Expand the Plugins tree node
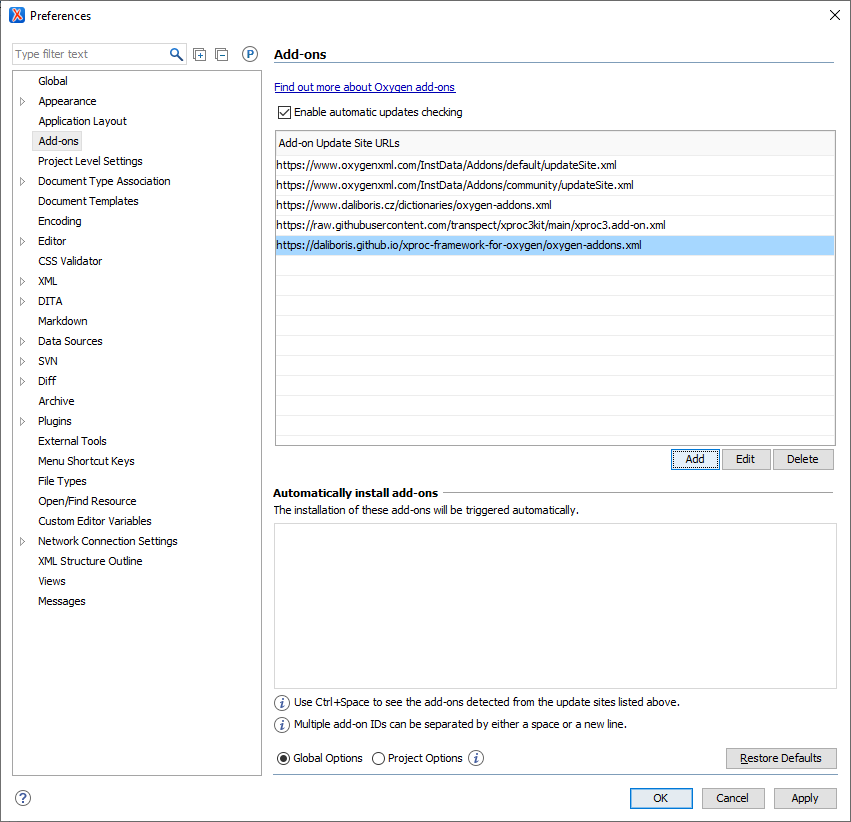The width and height of the screenshot is (851, 822). (x=22, y=421)
